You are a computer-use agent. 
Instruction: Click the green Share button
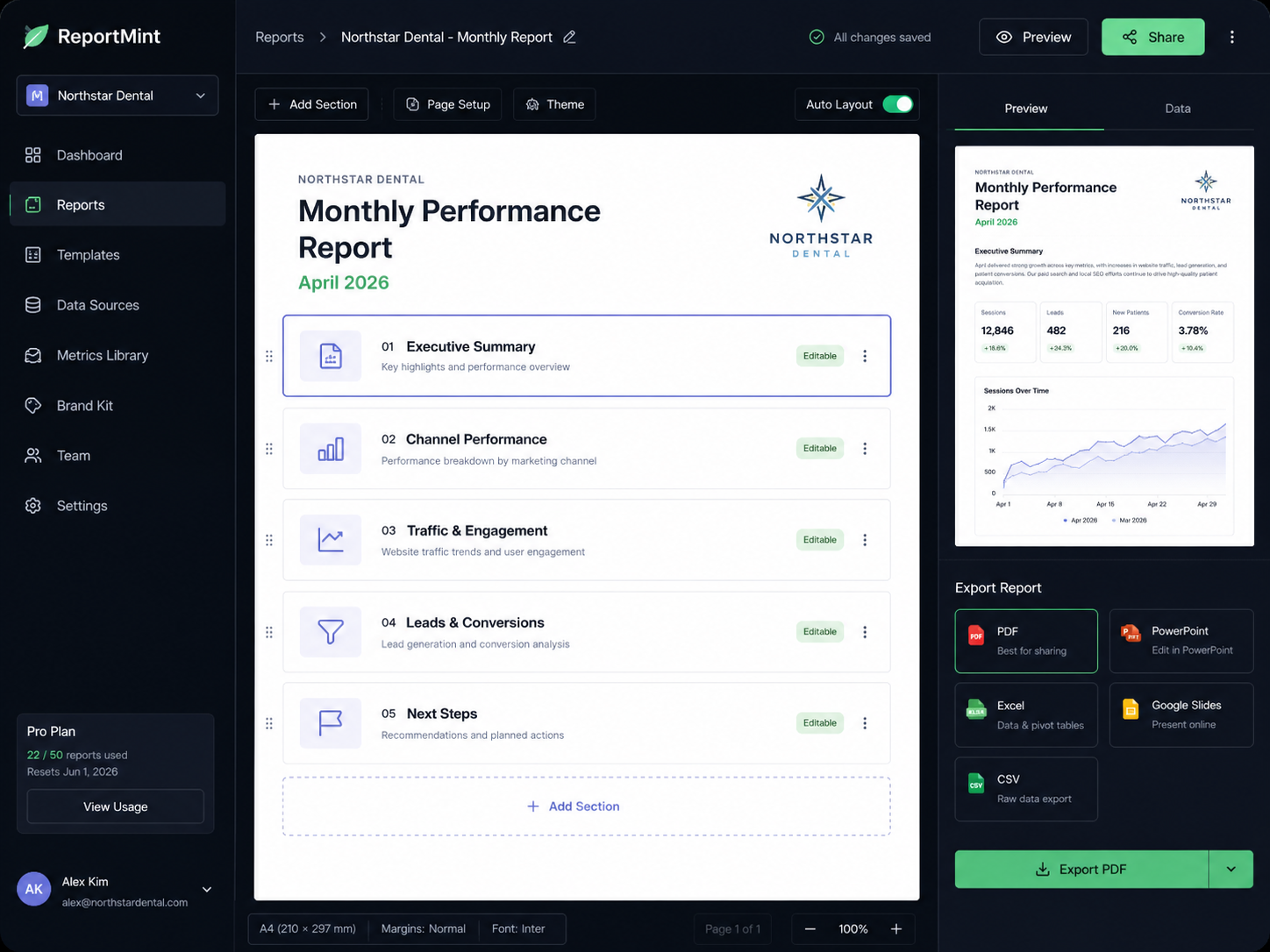(x=1152, y=37)
